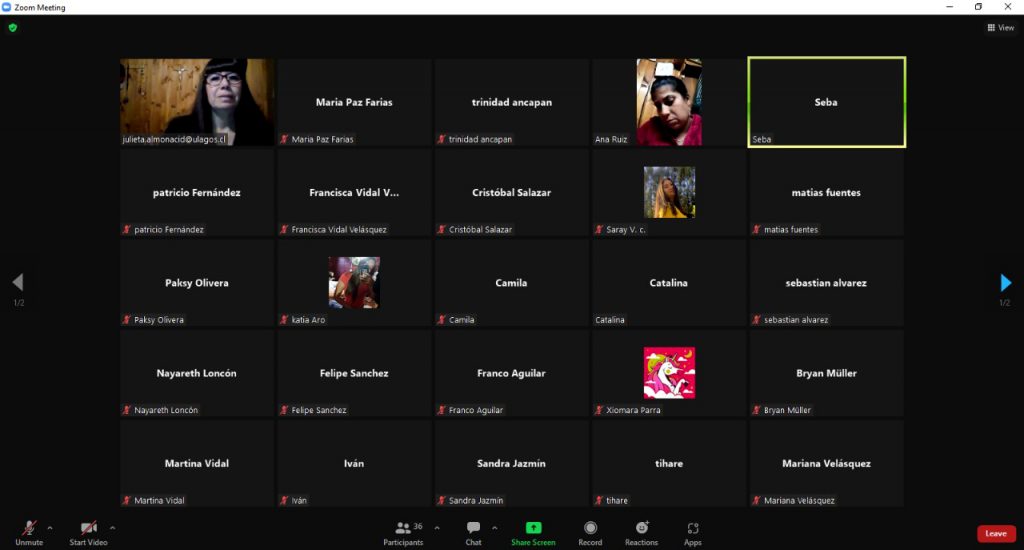
Task: Toggle Start Video camera on
Action: pyautogui.click(x=88, y=529)
